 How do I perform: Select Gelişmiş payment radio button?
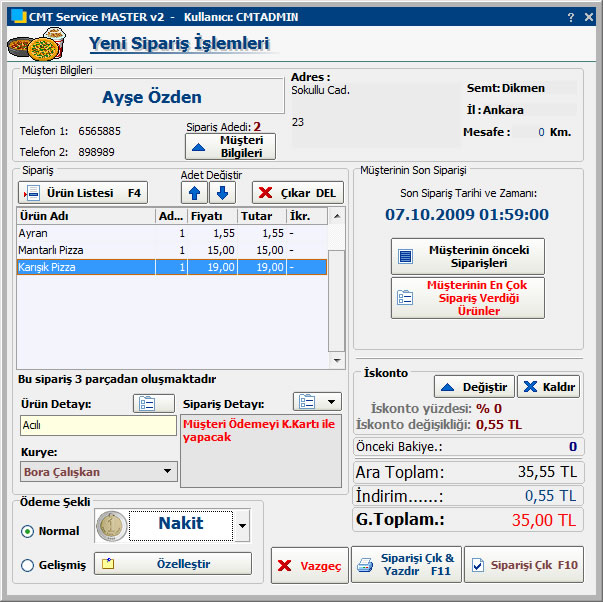tap(27, 566)
